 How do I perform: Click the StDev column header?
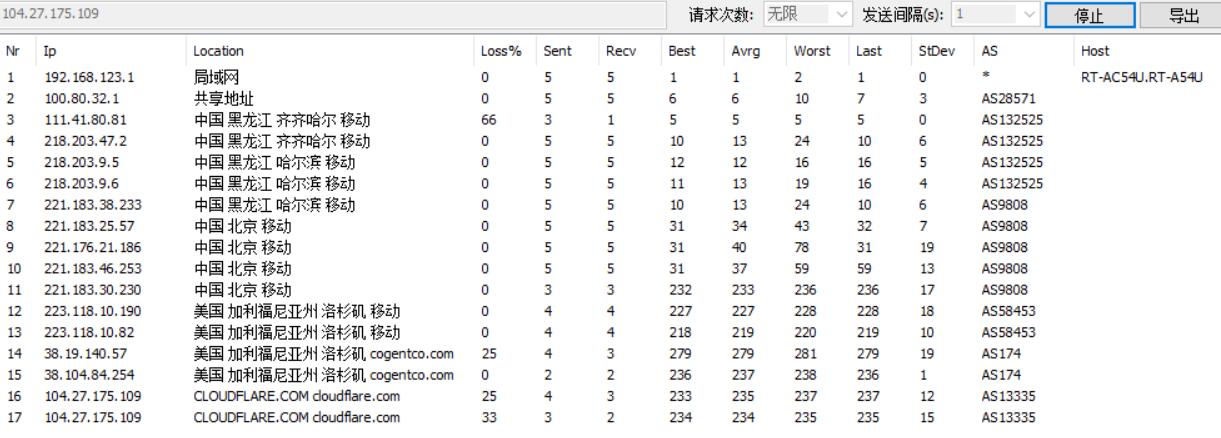(934, 50)
